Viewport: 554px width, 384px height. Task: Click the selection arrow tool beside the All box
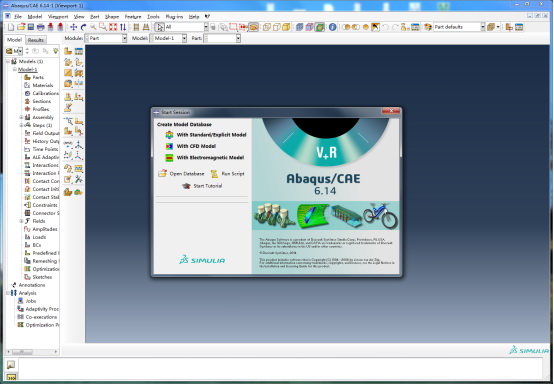tap(159, 27)
